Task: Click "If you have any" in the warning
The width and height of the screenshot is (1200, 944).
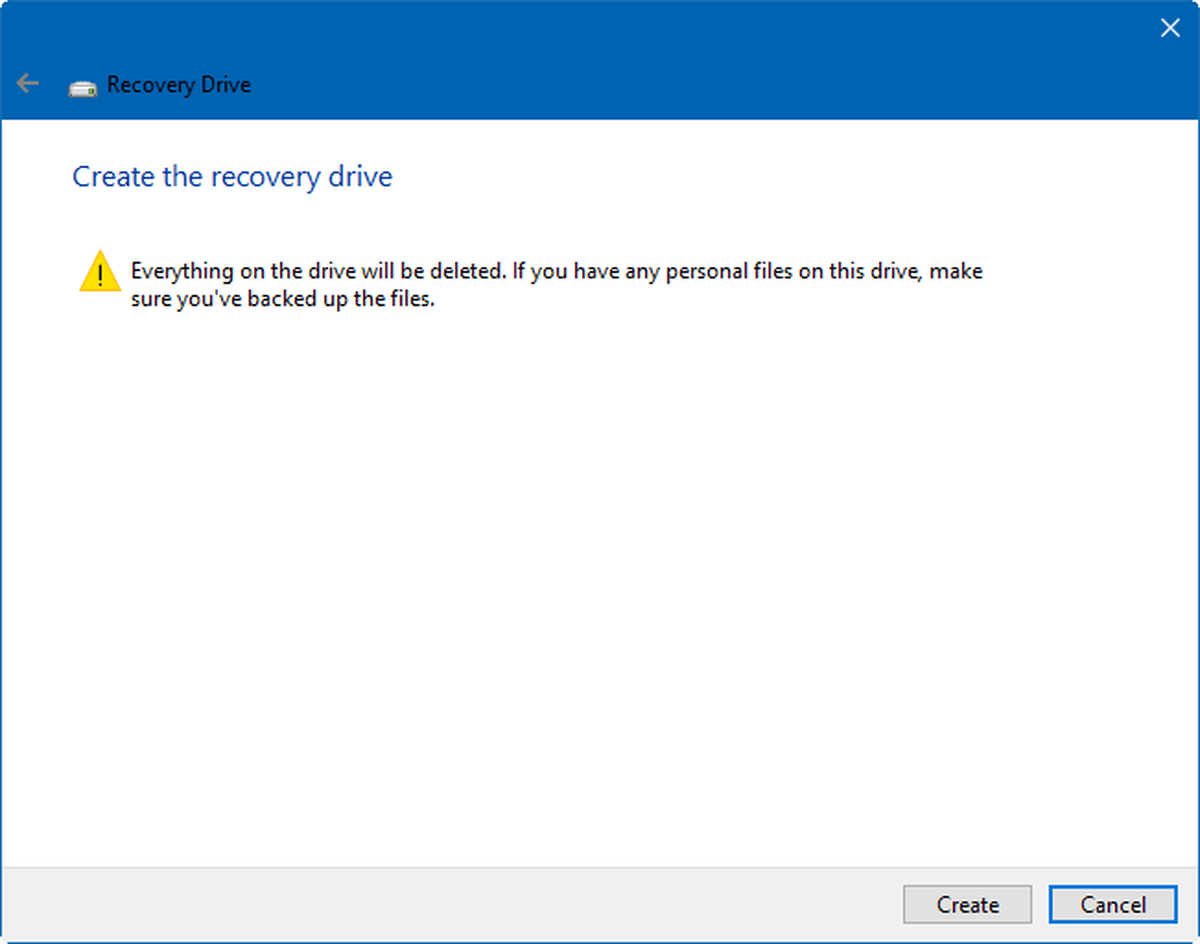Action: tap(575, 272)
